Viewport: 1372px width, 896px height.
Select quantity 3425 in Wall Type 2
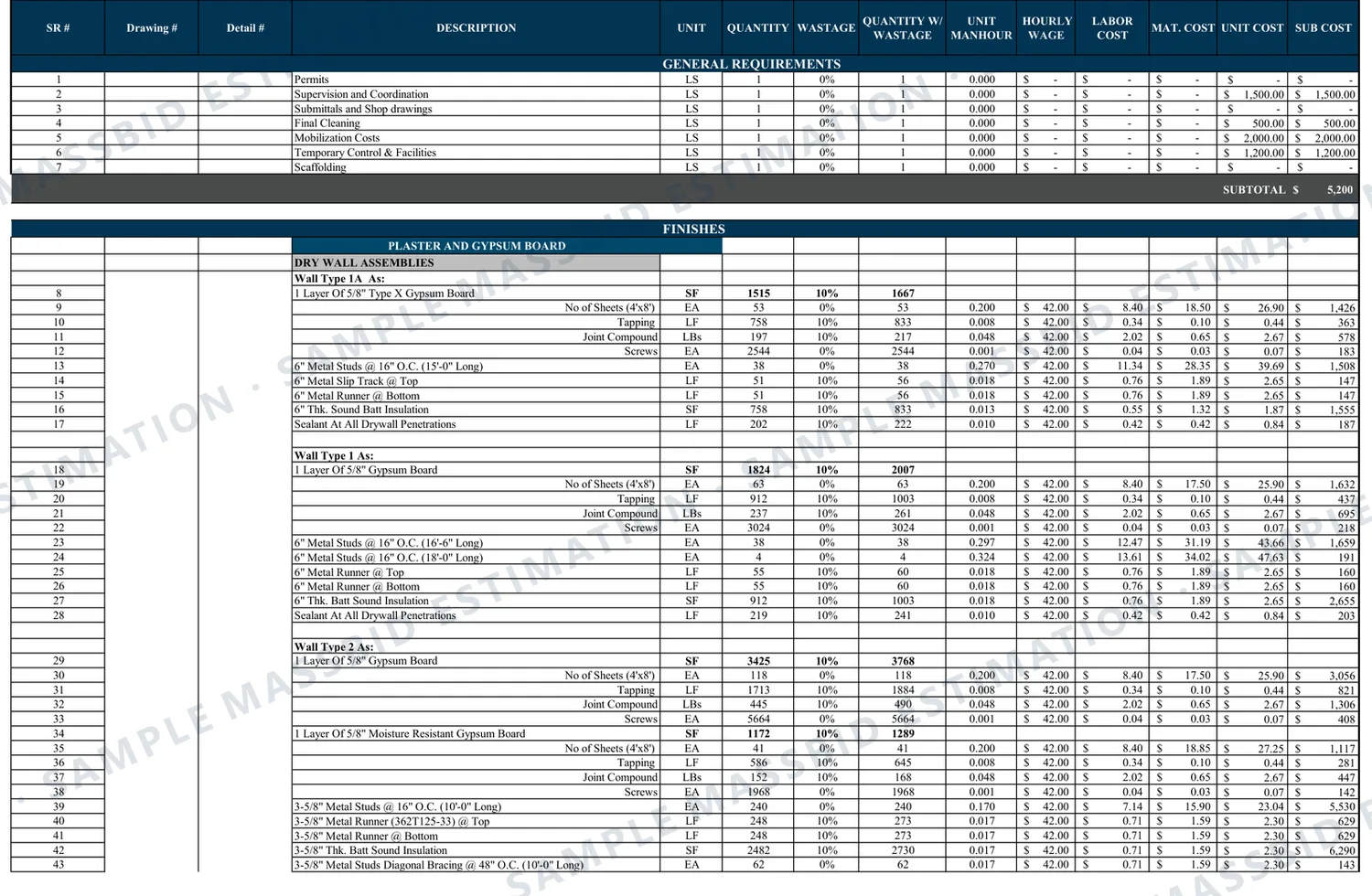click(758, 661)
